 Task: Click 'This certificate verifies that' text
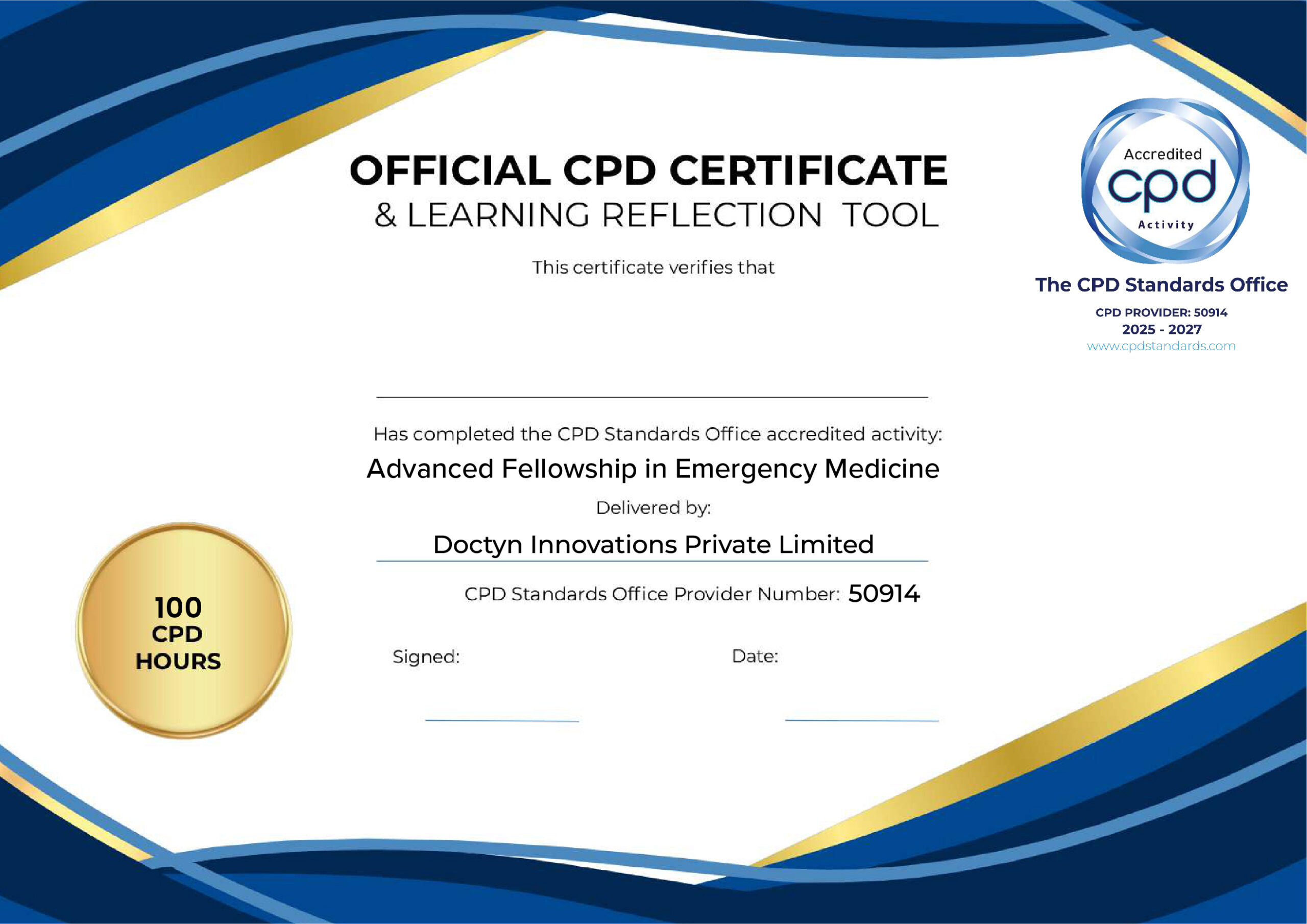coord(653,268)
